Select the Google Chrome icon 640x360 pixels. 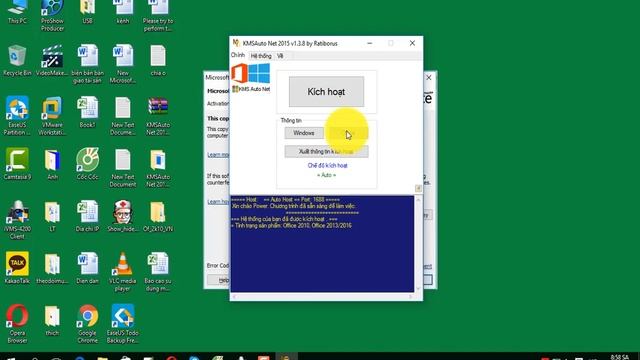(87, 324)
